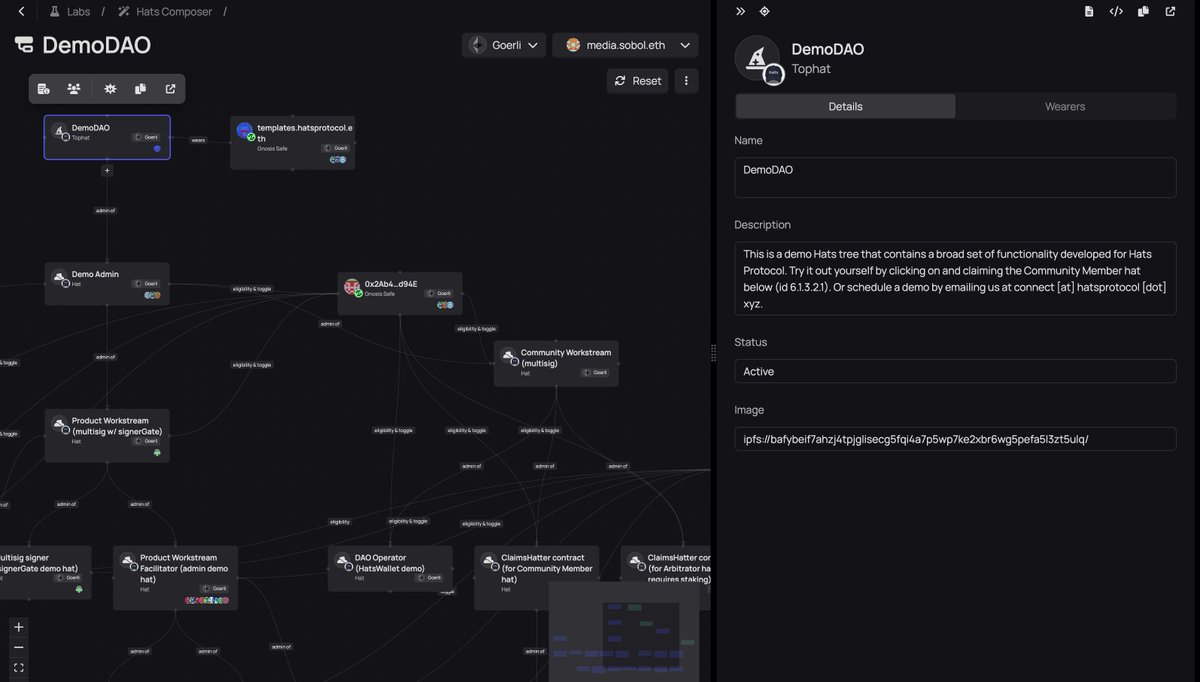Click the locate target icon in the panel header
This screenshot has height=682, width=1200.
point(764,11)
